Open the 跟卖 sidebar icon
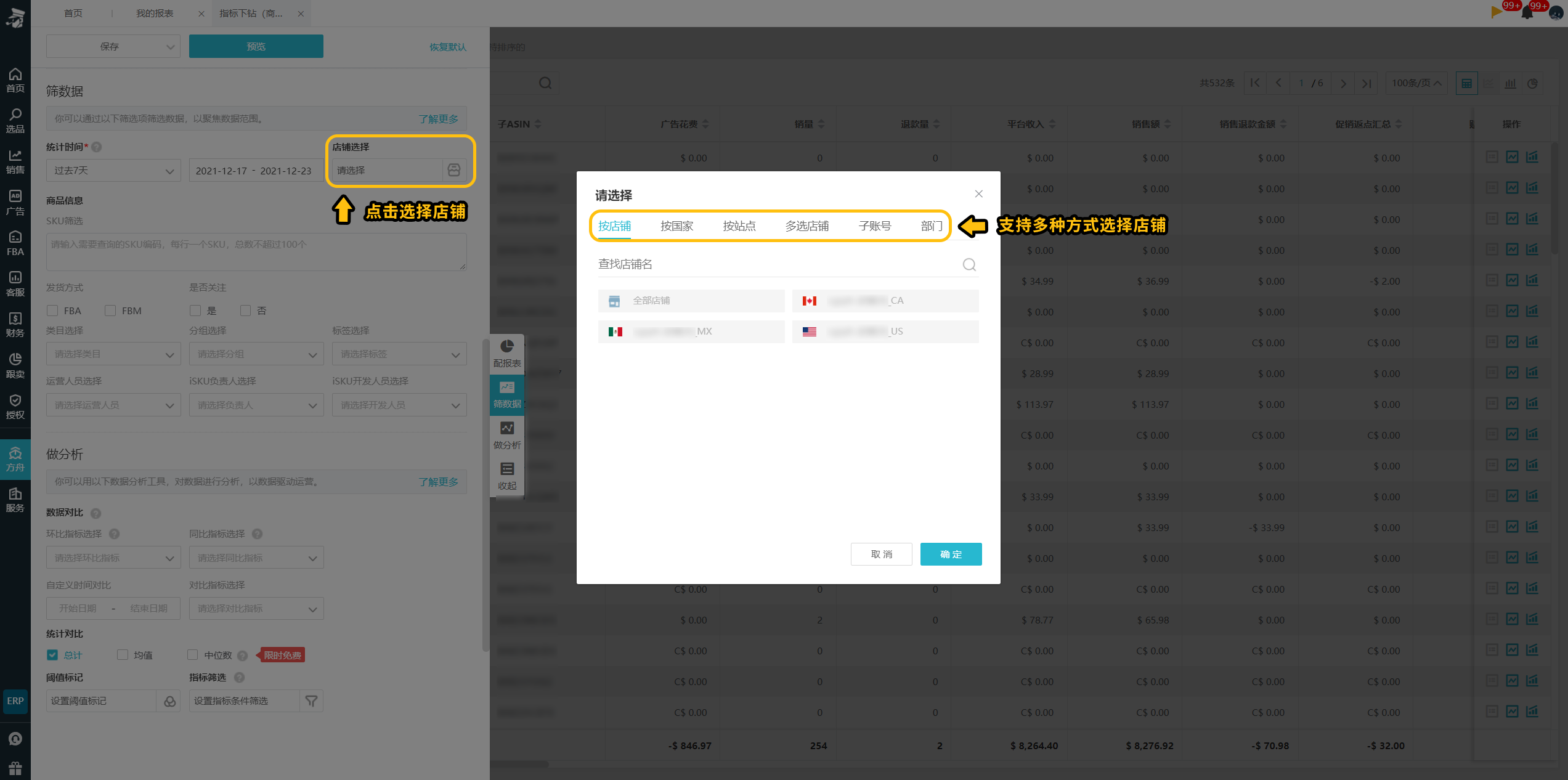The height and width of the screenshot is (780, 1568). 15,366
